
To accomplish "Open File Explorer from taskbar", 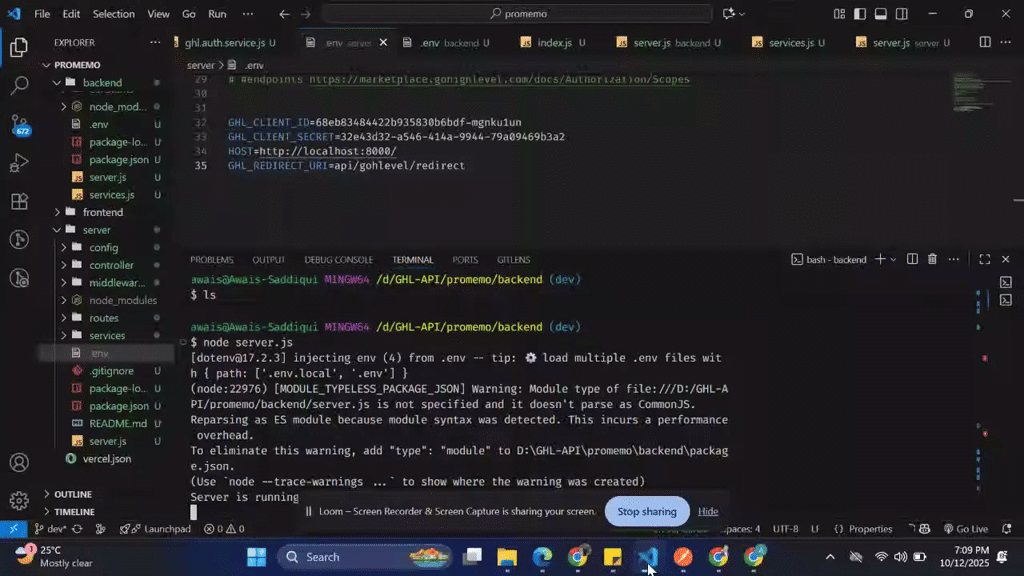I will [x=507, y=556].
